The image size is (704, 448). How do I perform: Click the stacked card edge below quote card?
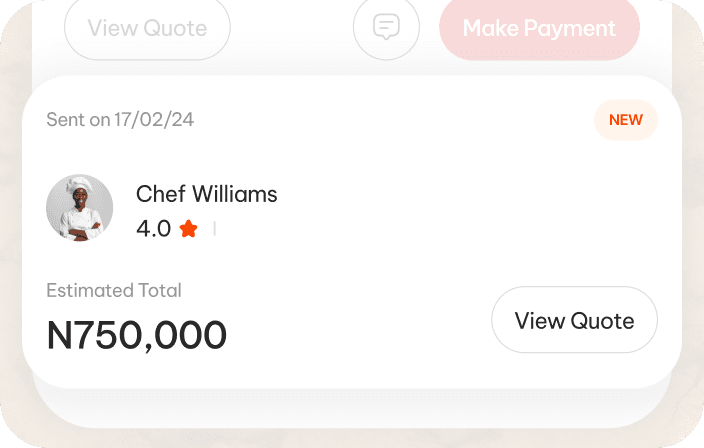352,404
